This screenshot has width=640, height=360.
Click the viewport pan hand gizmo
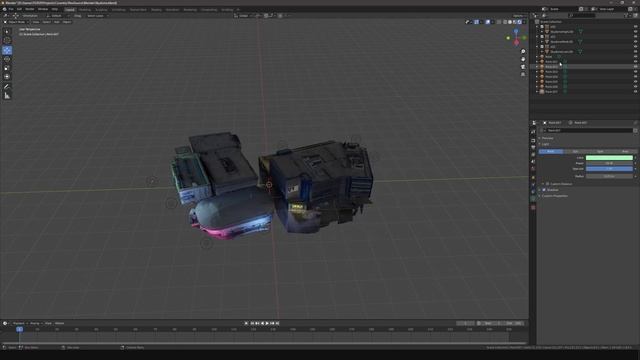coord(523,59)
